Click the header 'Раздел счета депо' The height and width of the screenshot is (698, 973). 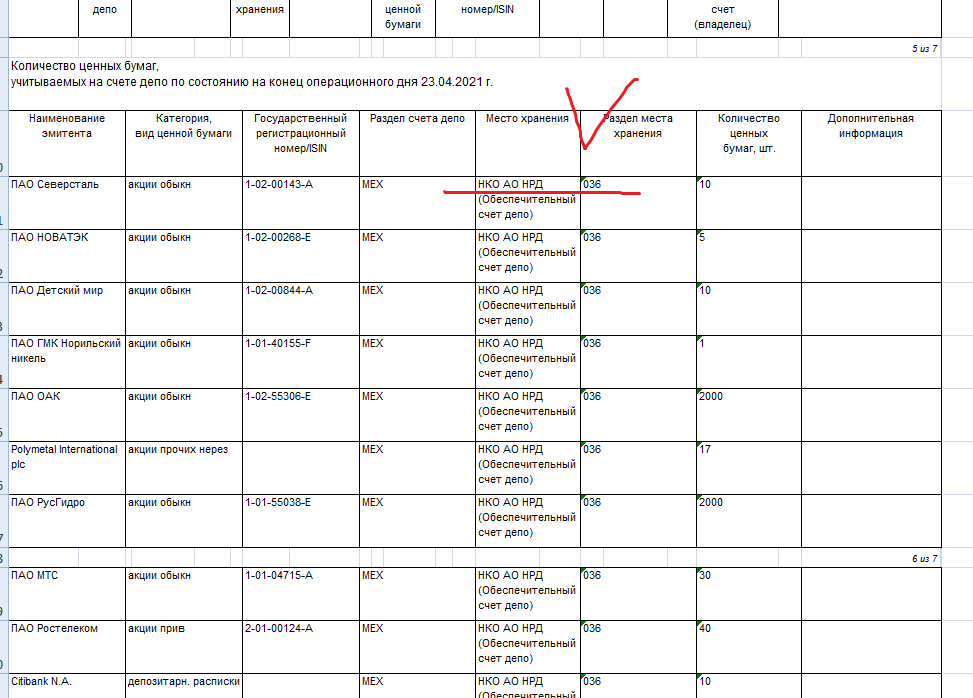[x=418, y=143]
